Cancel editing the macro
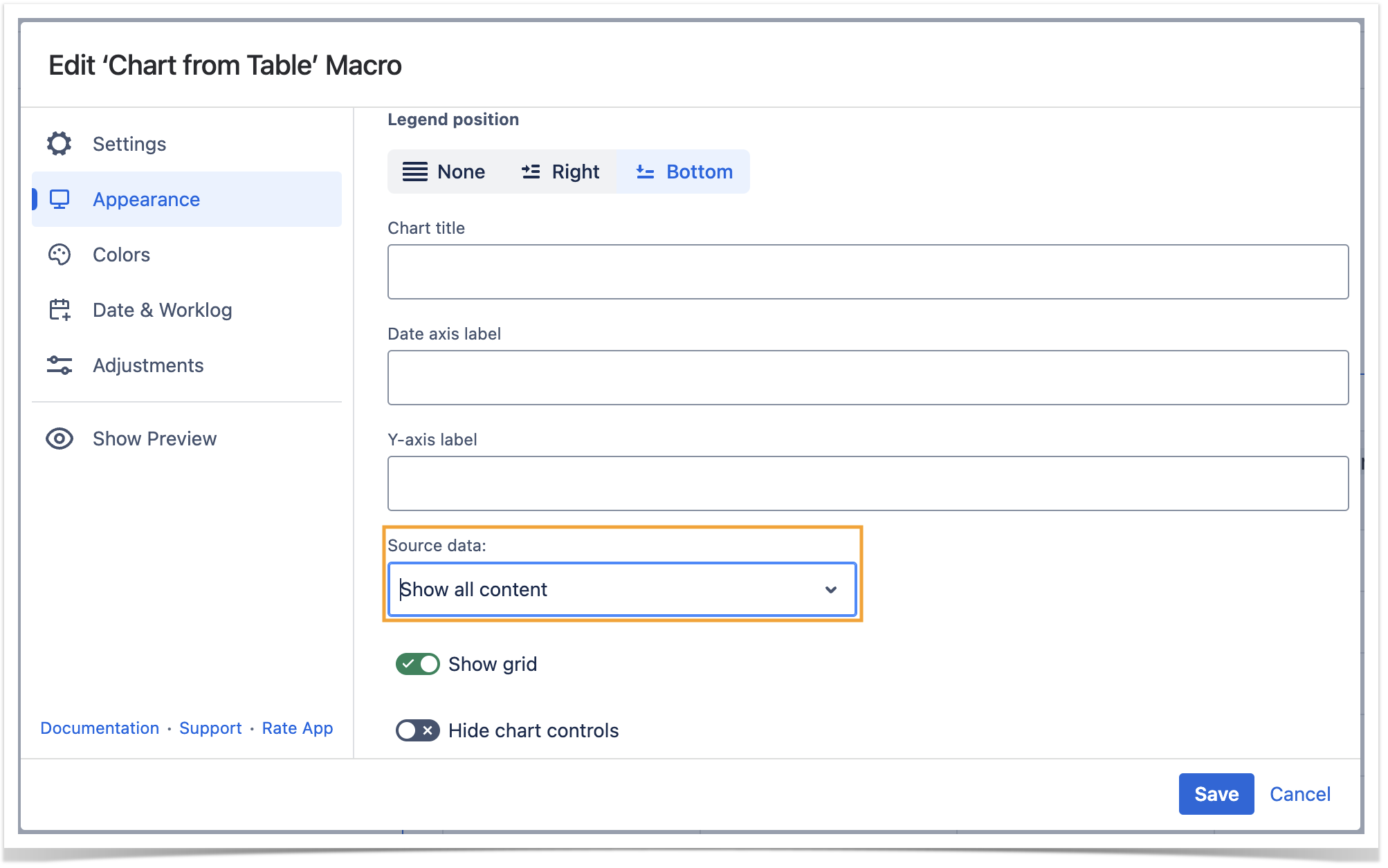Screen dimensions: 1388x868 click(x=1299, y=794)
